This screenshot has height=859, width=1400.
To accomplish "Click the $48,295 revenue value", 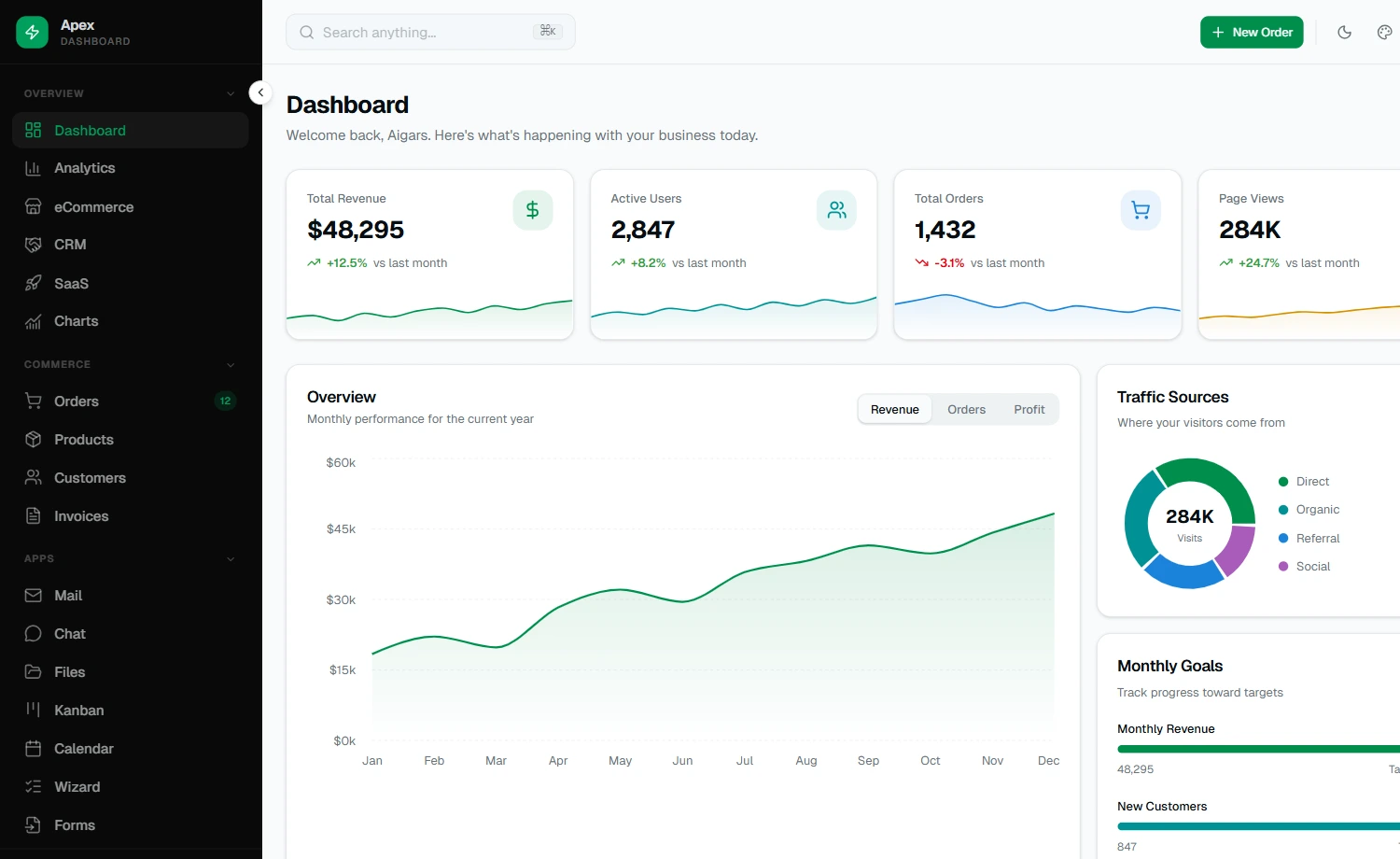I will click(356, 230).
